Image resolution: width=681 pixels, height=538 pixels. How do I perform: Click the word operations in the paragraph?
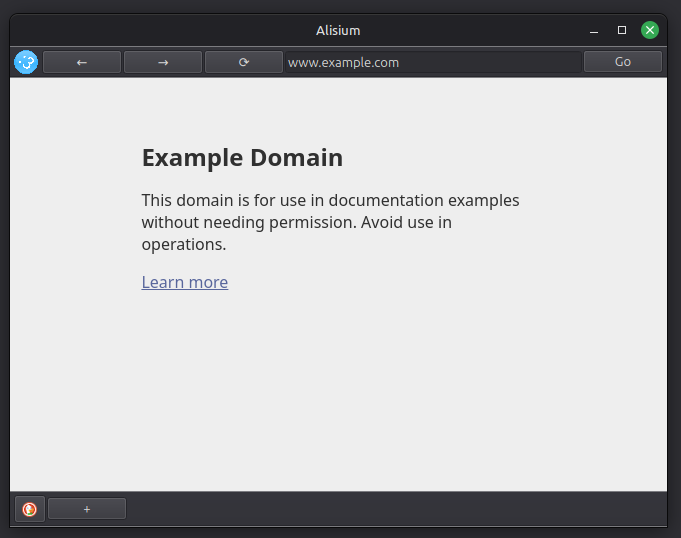(x=183, y=244)
